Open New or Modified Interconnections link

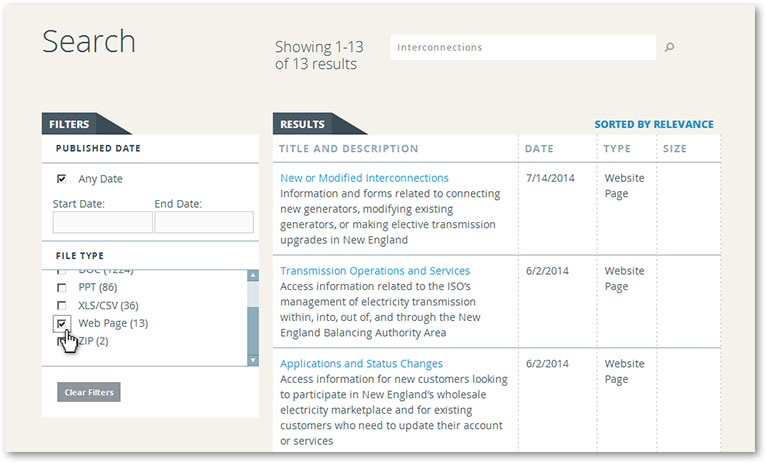click(364, 178)
